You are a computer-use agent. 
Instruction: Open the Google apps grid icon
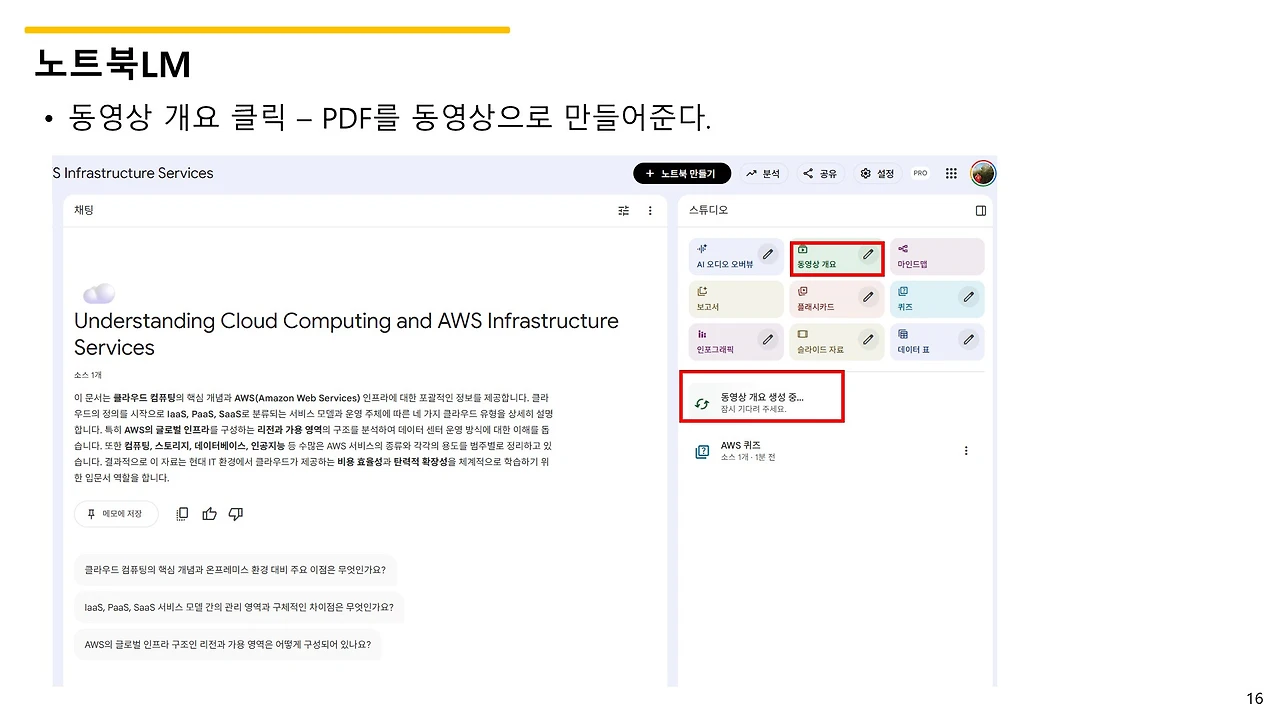pos(951,173)
